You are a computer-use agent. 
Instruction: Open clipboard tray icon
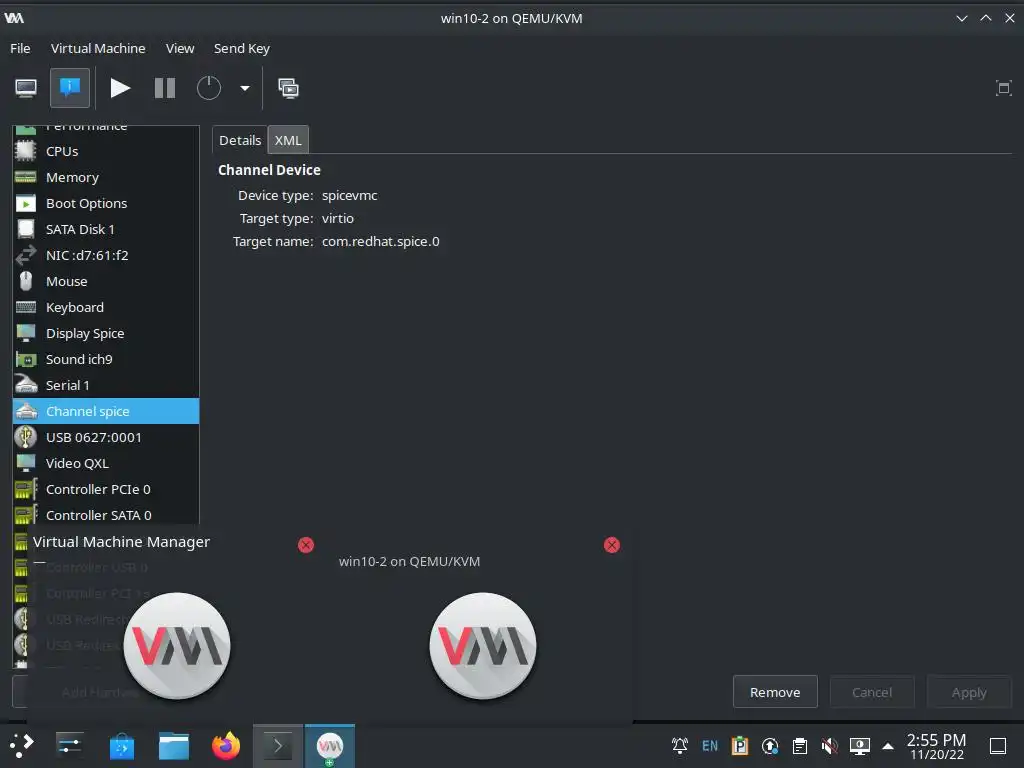pos(800,745)
